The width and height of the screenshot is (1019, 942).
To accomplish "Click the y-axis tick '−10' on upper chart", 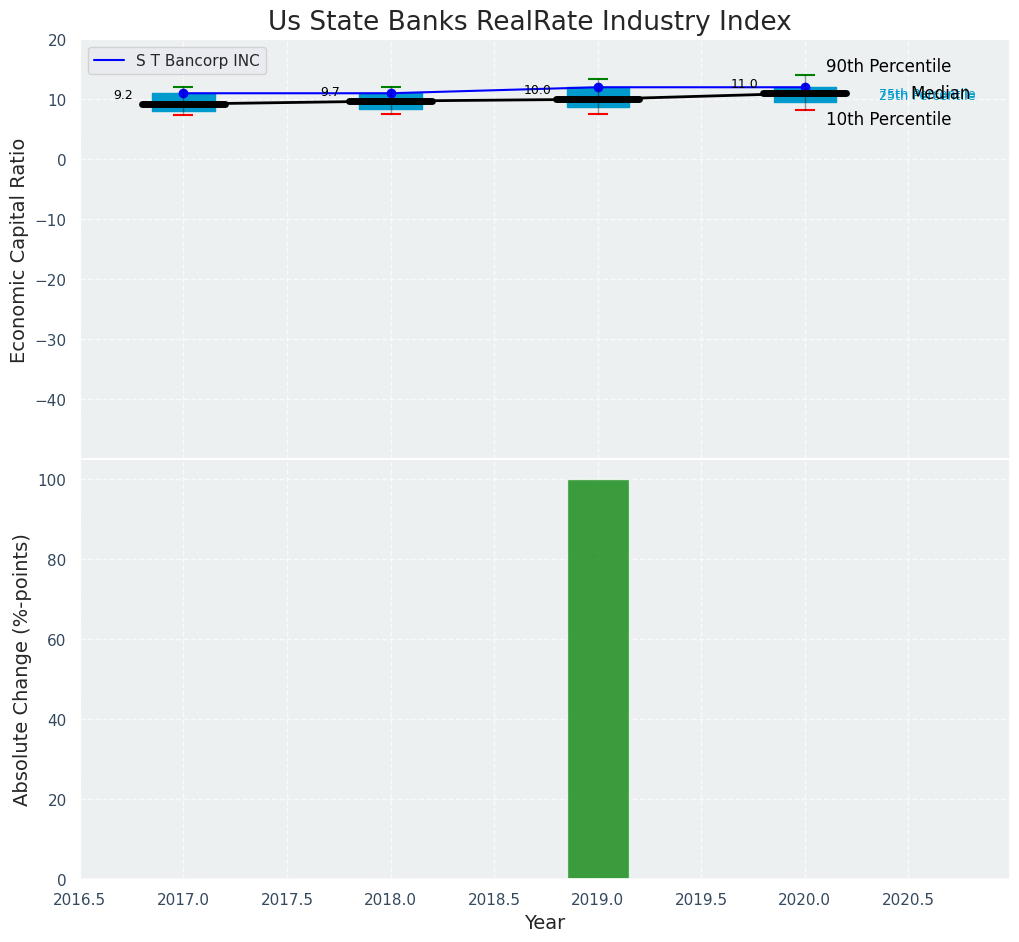I will [x=51, y=220].
